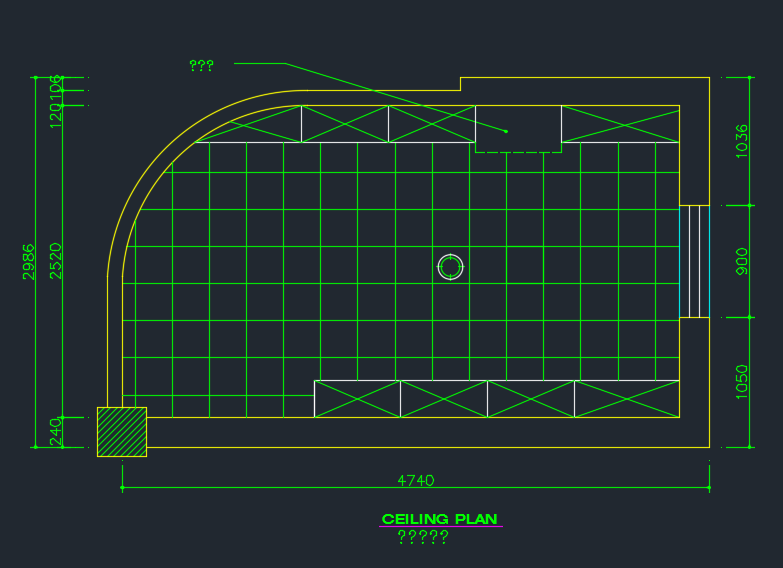Viewport: 783px width, 568px height.
Task: Click the leftmost crossed panel in bottom row
Action: 357,398
